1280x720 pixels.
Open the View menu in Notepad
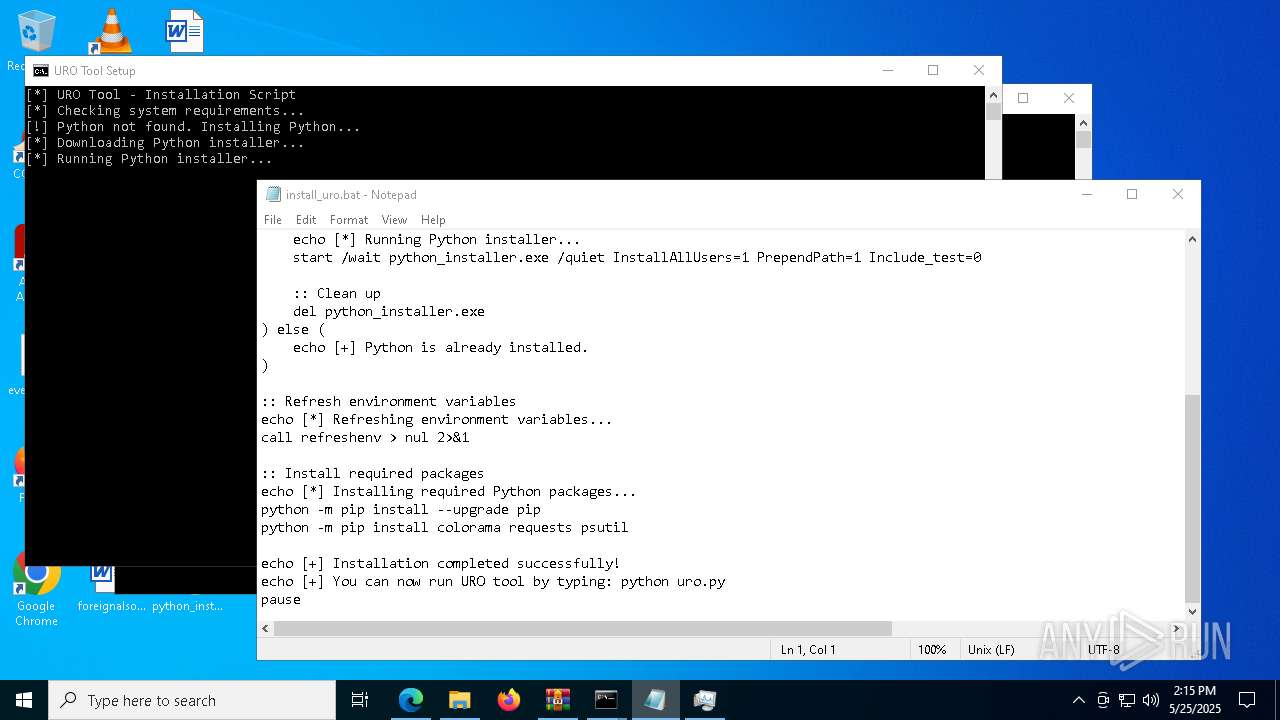coord(394,220)
